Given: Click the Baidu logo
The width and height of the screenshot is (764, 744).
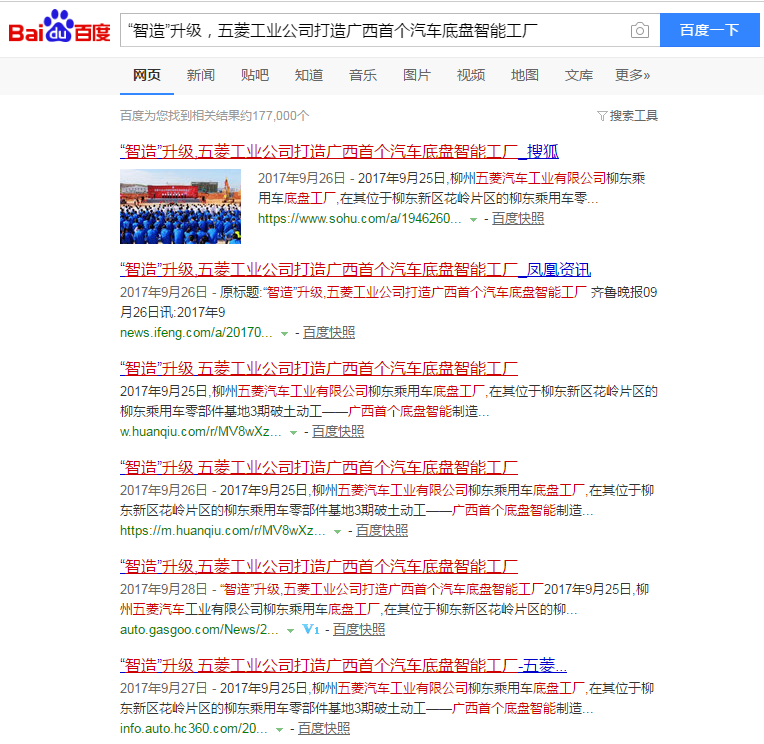Looking at the screenshot, I should (59, 27).
